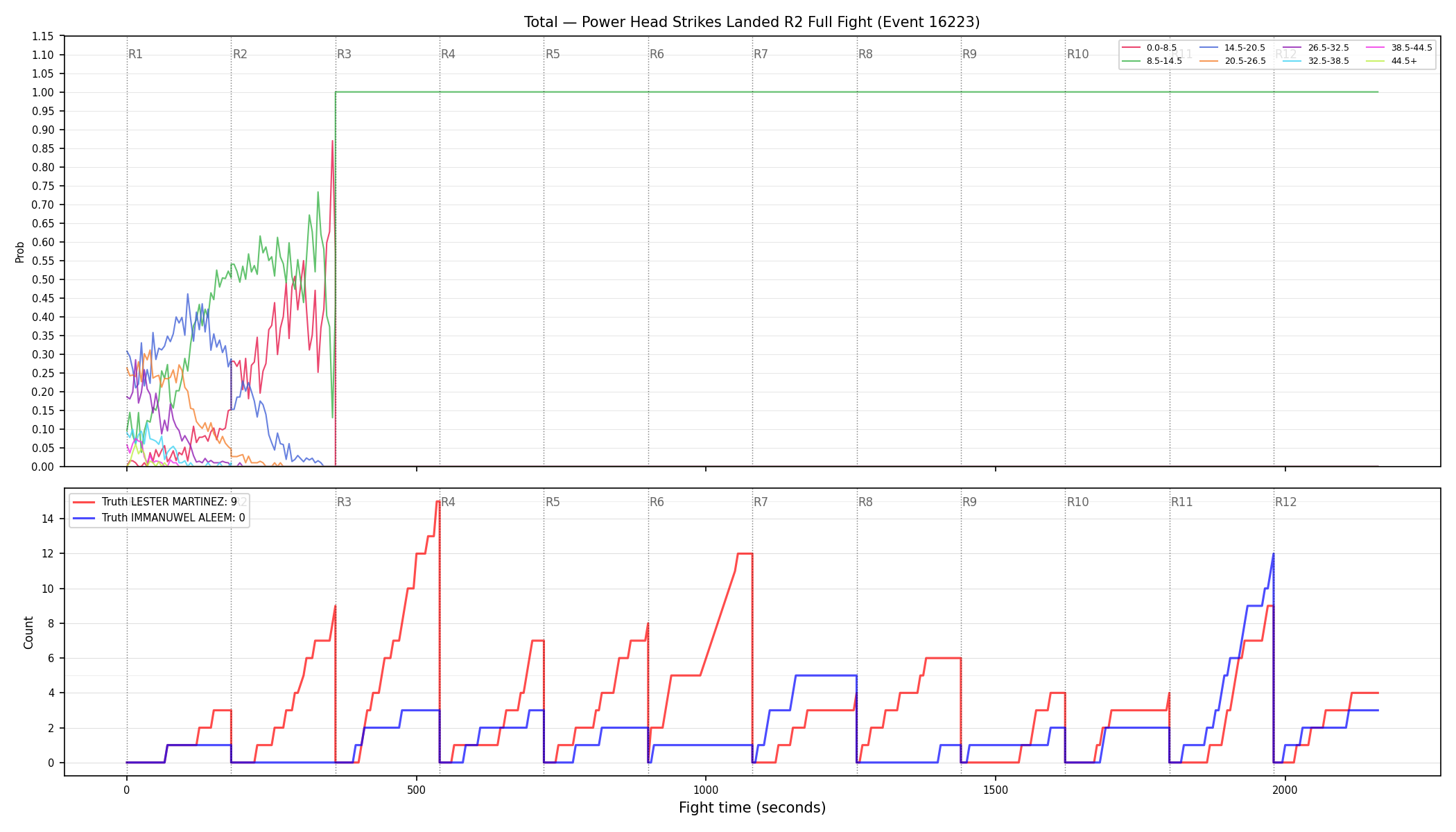Screen dimensions: 1456x832
Task: Click the Truth LESTER MARTINEZ: 9 legend entry
Action: (155, 502)
